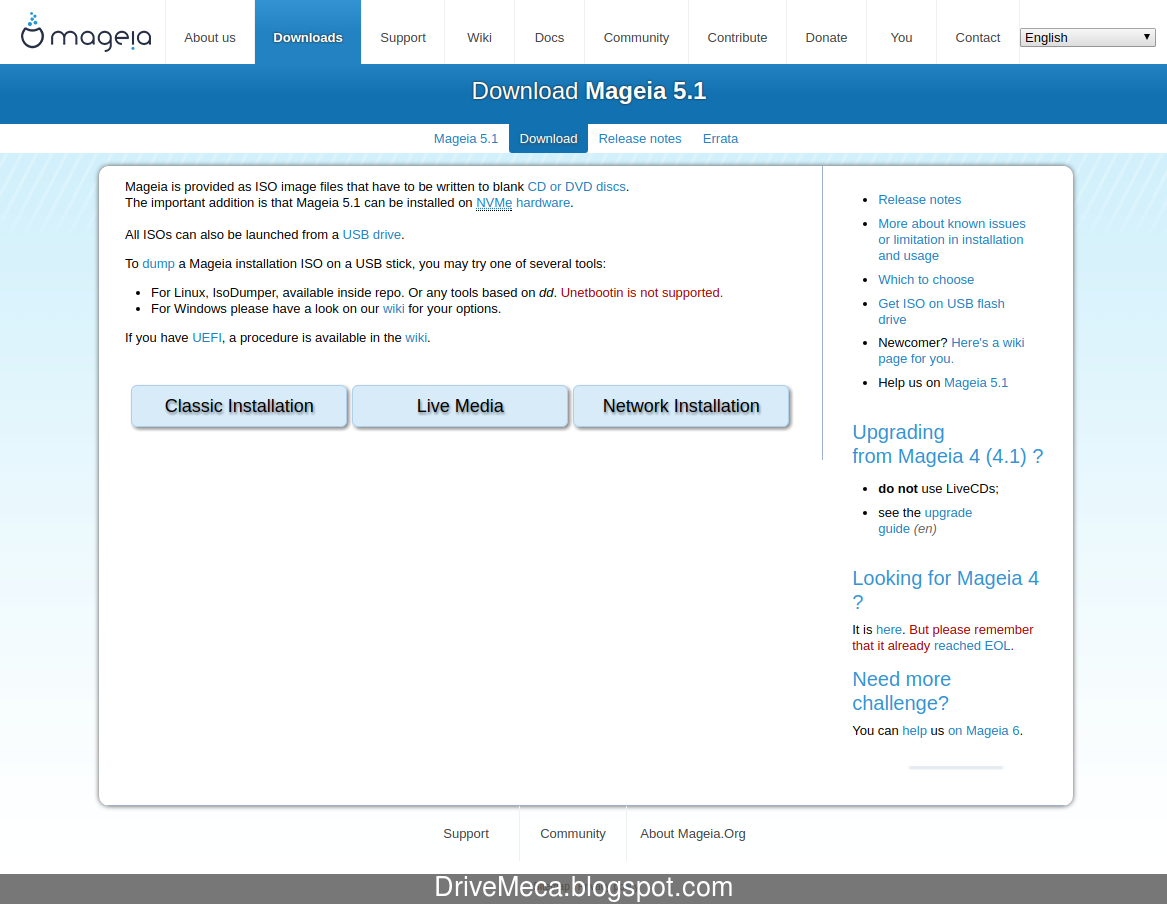Open the USB drive link
The height and width of the screenshot is (904, 1167).
click(x=371, y=234)
